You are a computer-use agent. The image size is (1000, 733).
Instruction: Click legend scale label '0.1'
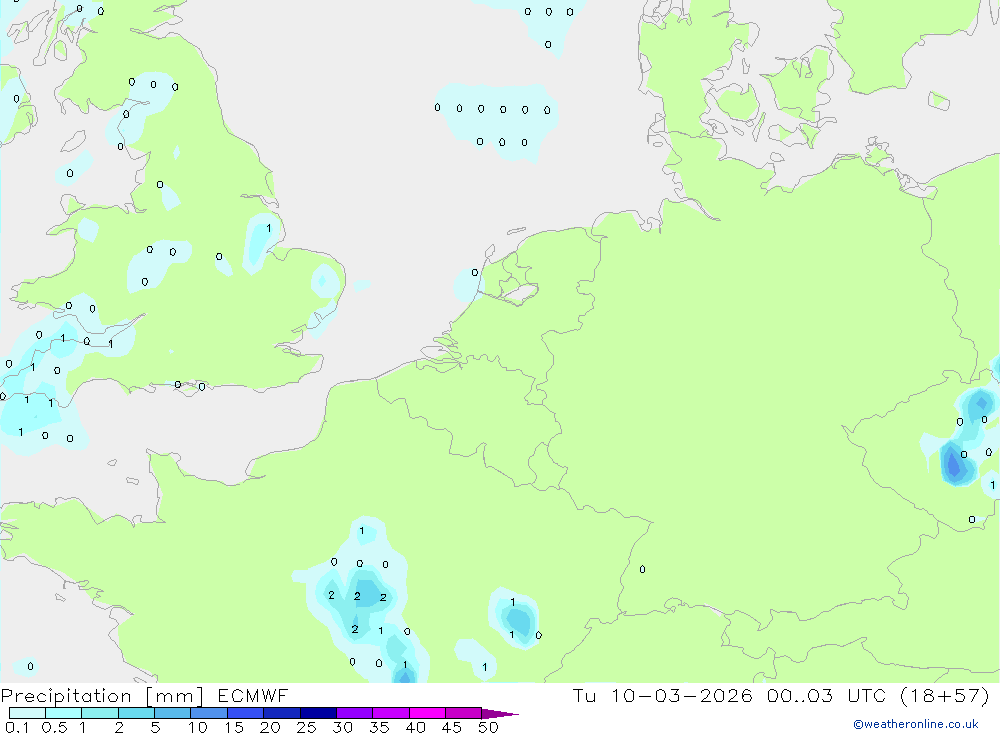click(x=17, y=727)
